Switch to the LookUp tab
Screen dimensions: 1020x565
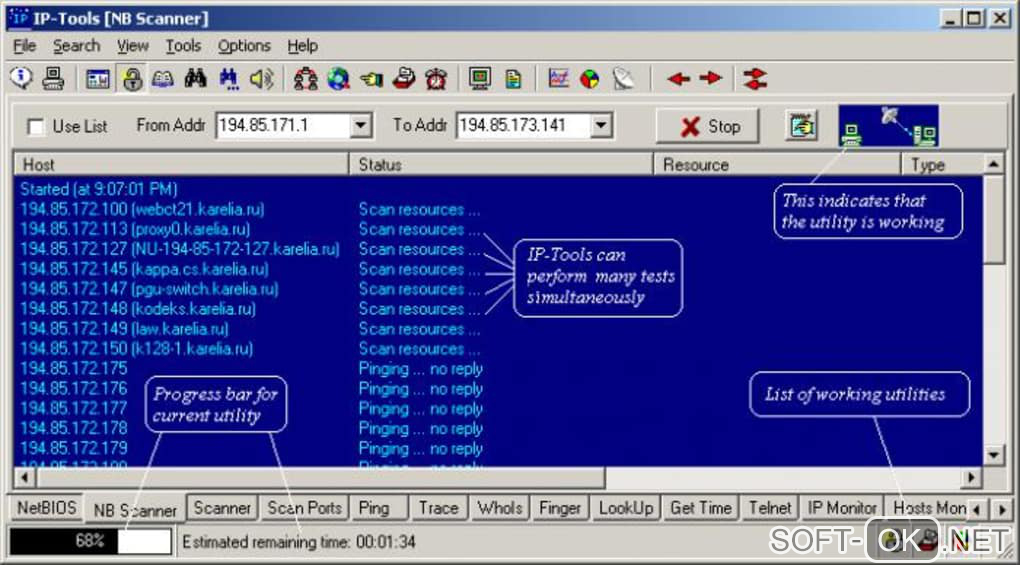[626, 508]
